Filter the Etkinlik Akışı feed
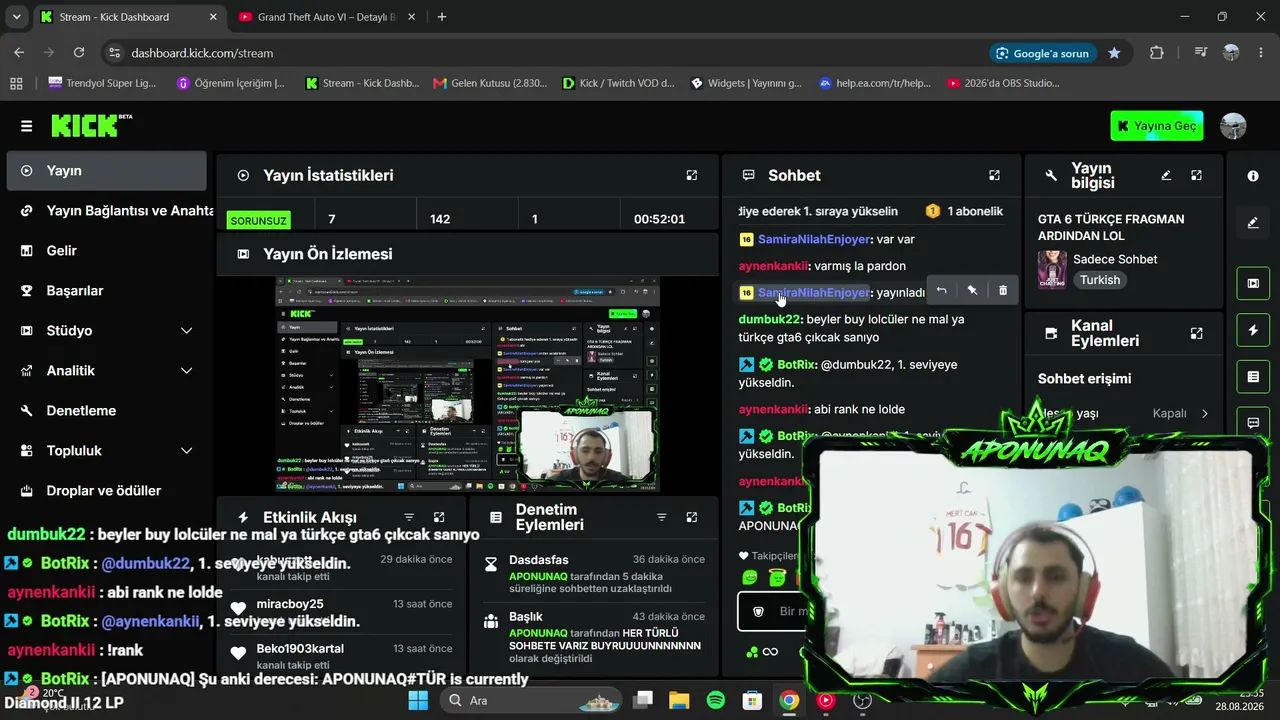The height and width of the screenshot is (720, 1280). point(409,517)
